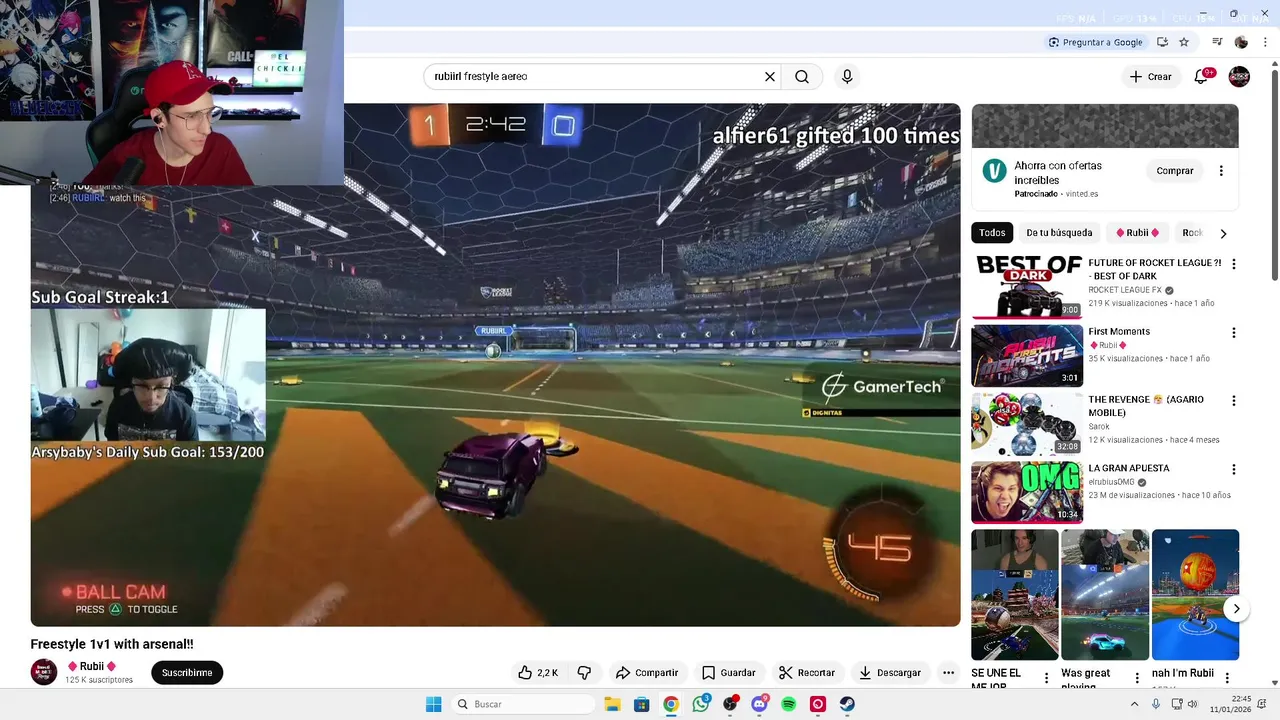
Task: Open Microsoft Store from taskbar
Action: point(641,704)
